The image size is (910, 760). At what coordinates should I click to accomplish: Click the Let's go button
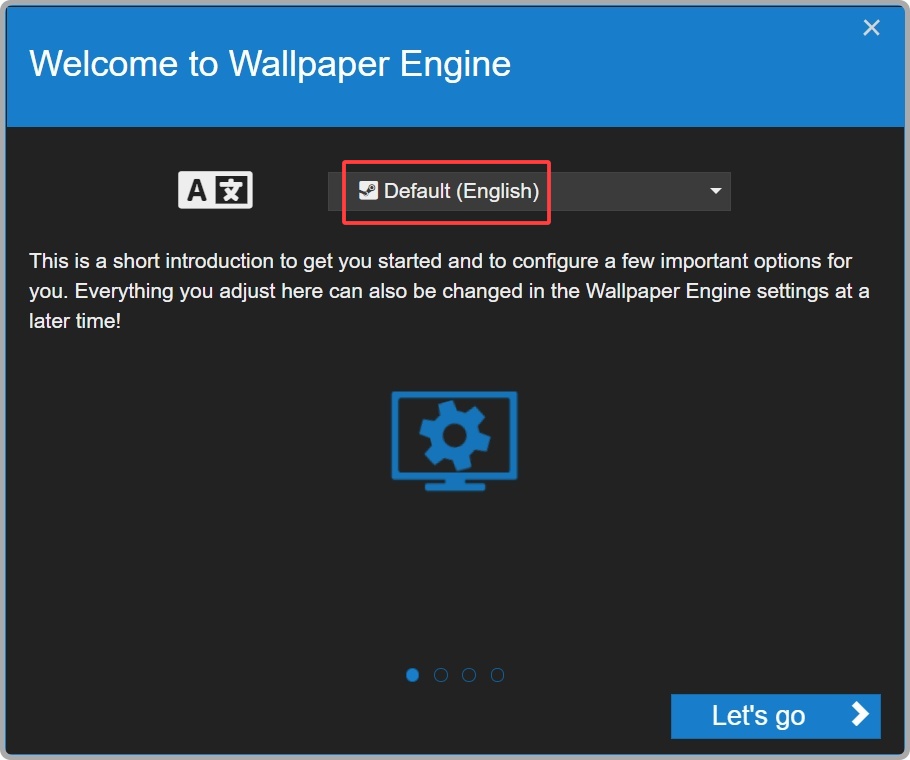tap(775, 716)
